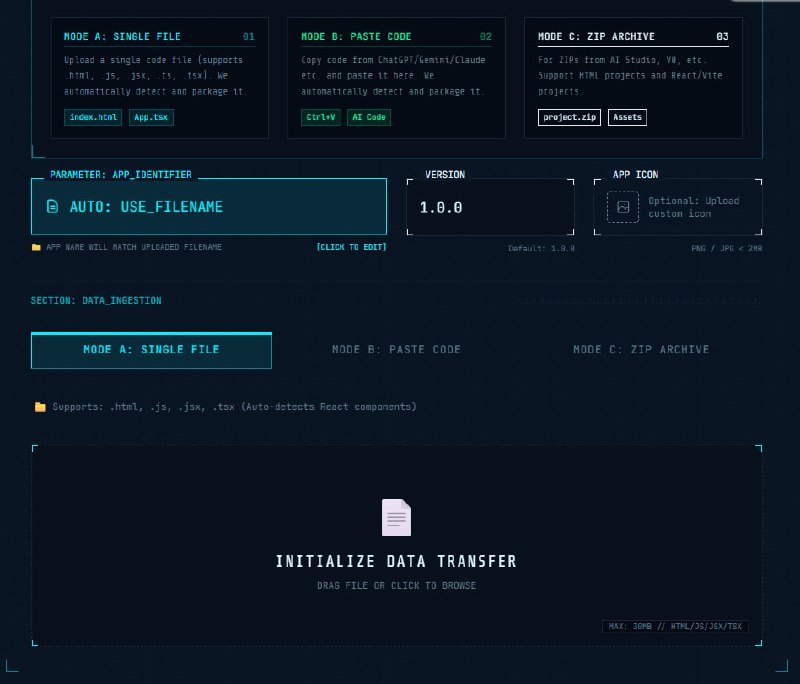Click the AUTO: USE_FILENAME app identifier field
Screen dimensions: 800x684
[x=209, y=207]
